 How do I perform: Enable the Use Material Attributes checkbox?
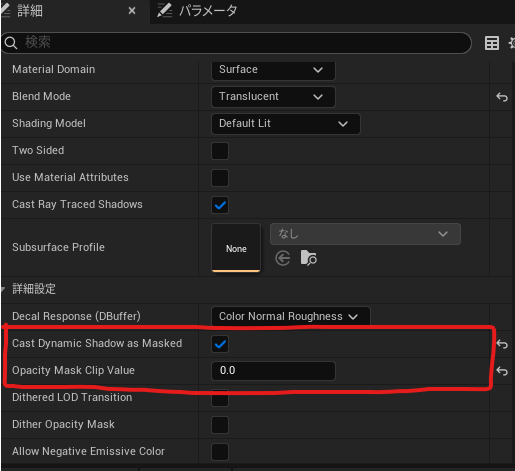(x=220, y=178)
